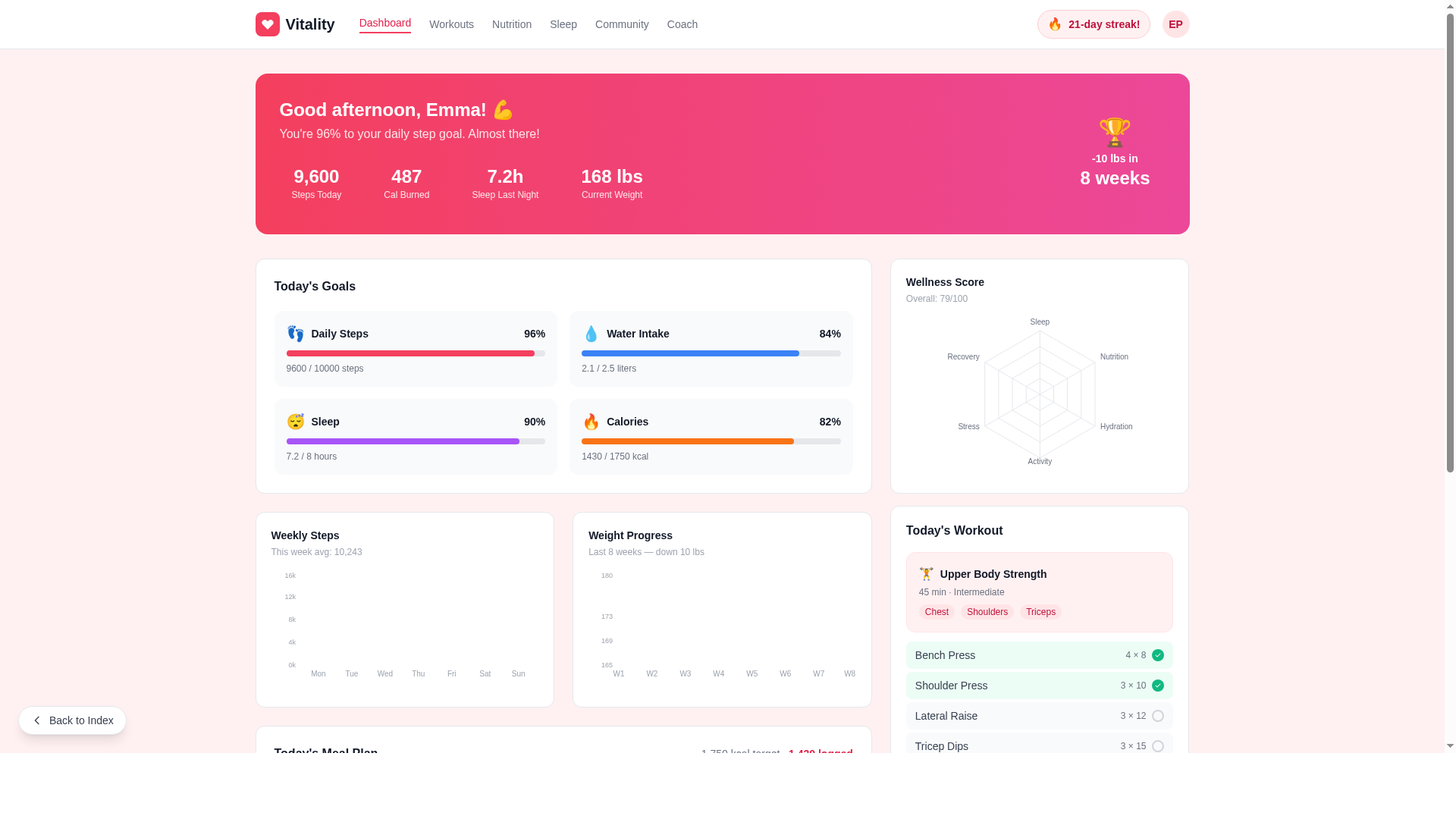Click the back chevron on Back to Index
Screen dimensions: 1456x819
[x=37, y=720]
